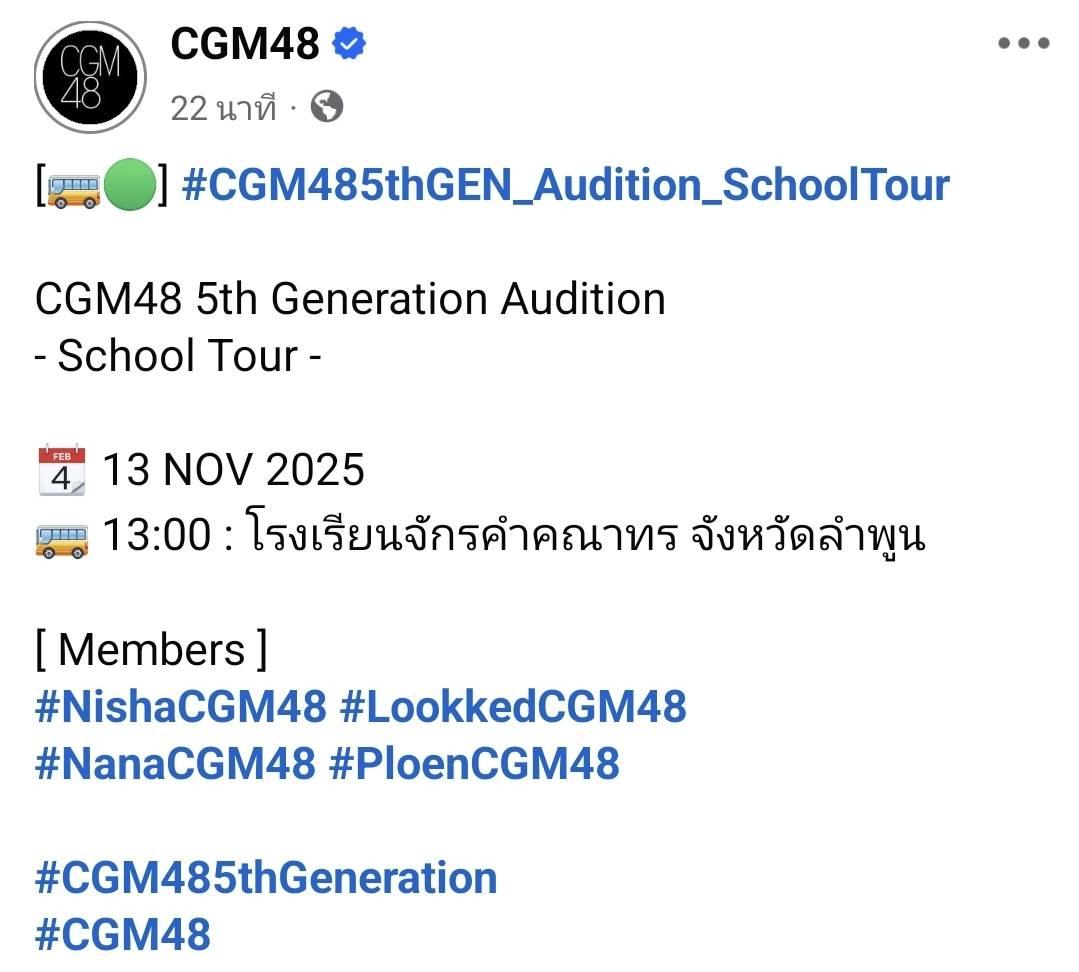Click the blue verified badge
This screenshot has height=972, width=1079.
[349, 43]
